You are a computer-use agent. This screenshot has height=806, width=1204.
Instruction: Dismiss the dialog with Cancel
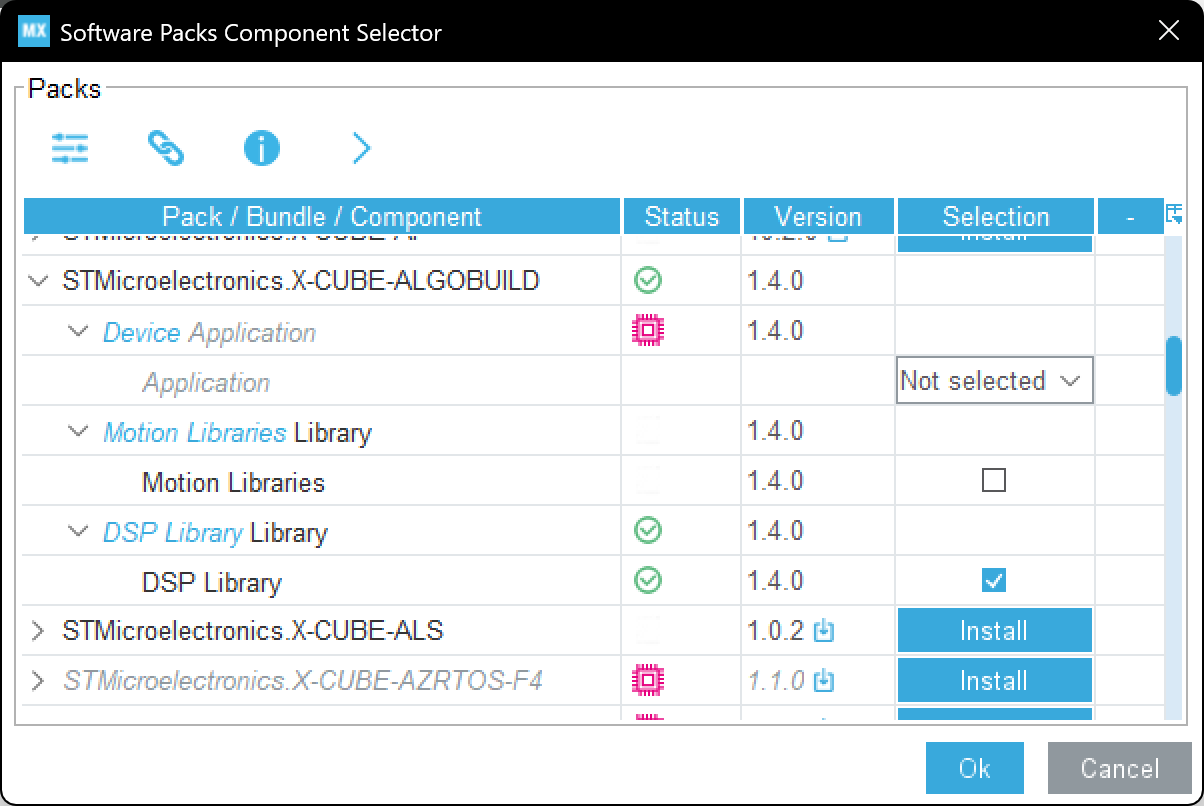tap(1119, 768)
